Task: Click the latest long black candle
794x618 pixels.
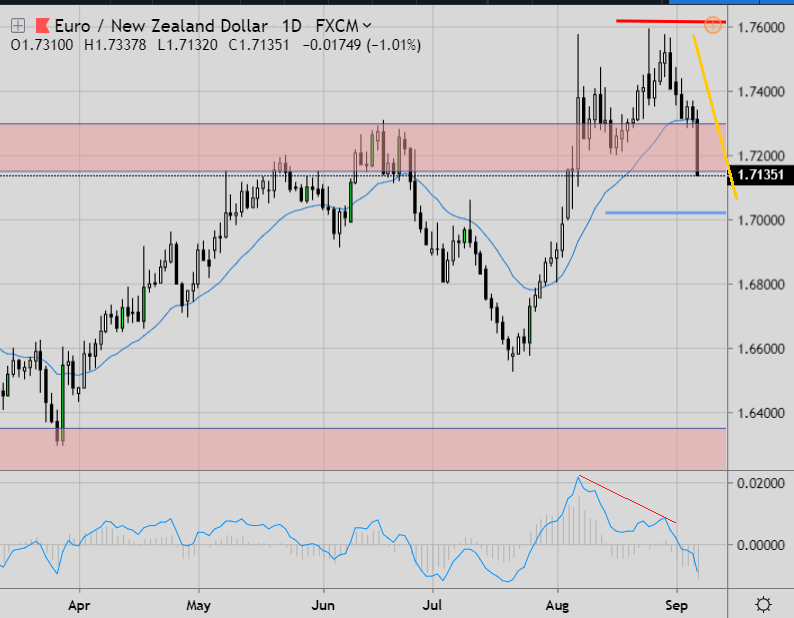Action: pos(698,147)
